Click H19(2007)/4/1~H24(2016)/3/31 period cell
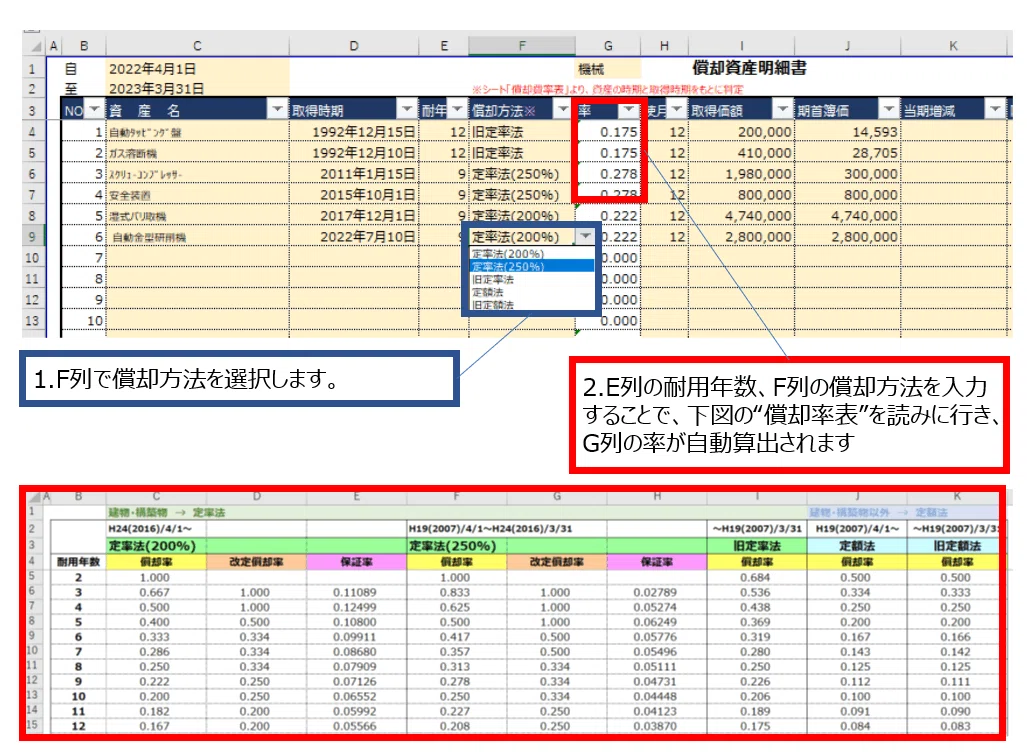This screenshot has width=1027, height=754. coord(491,528)
